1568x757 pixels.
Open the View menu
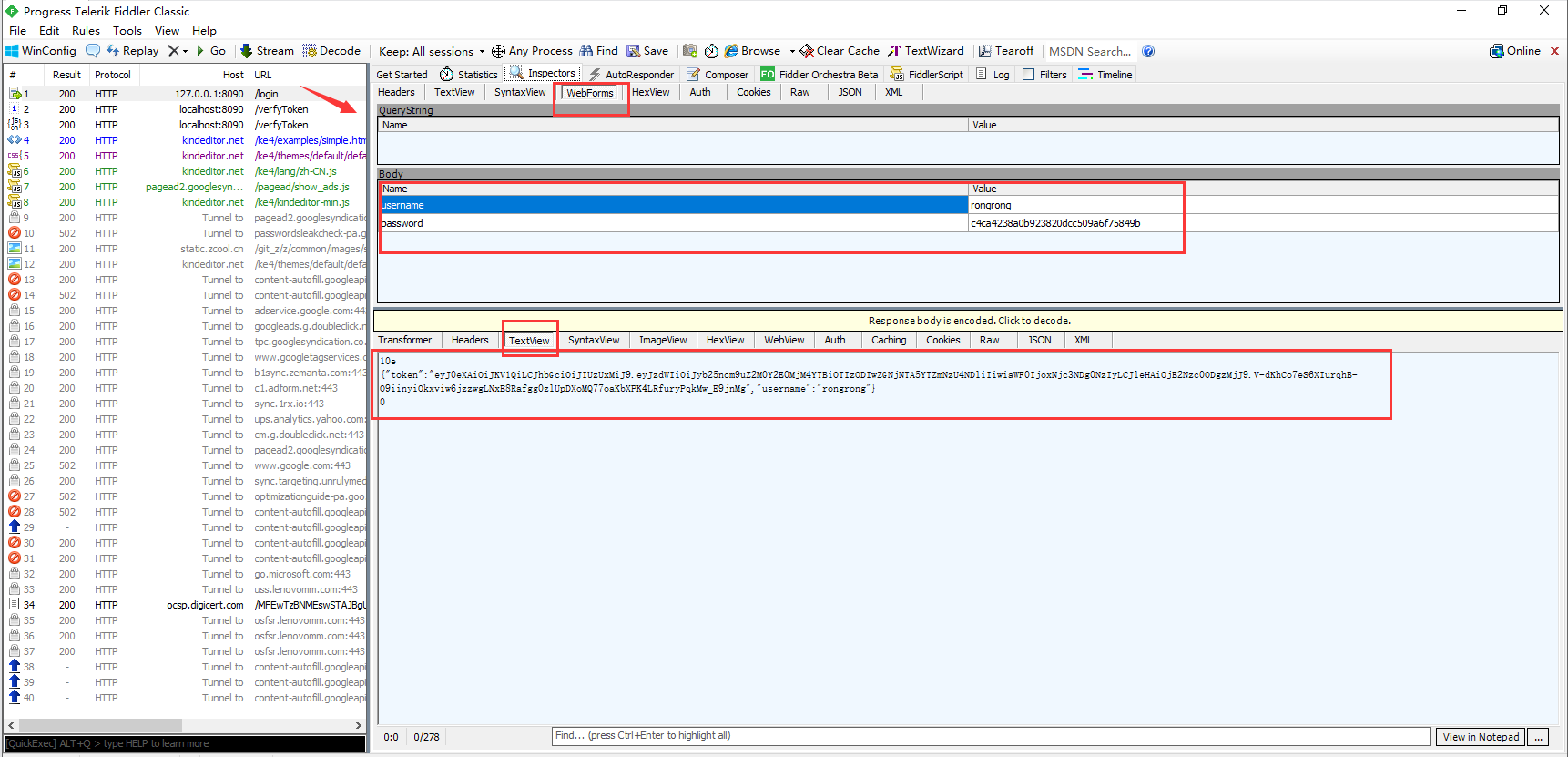click(x=167, y=30)
